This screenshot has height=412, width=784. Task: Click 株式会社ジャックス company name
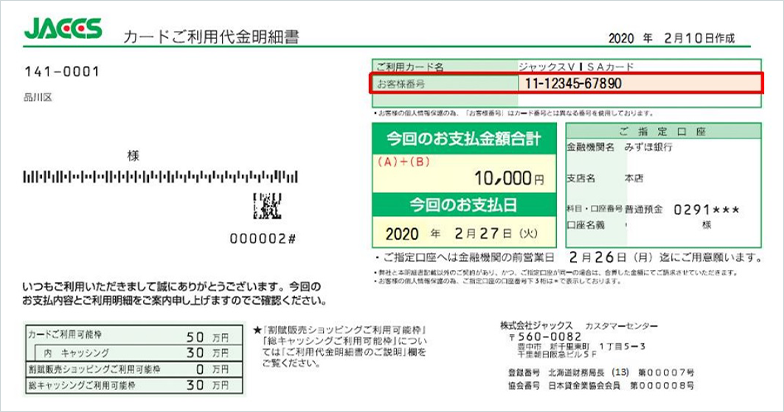pos(536,326)
